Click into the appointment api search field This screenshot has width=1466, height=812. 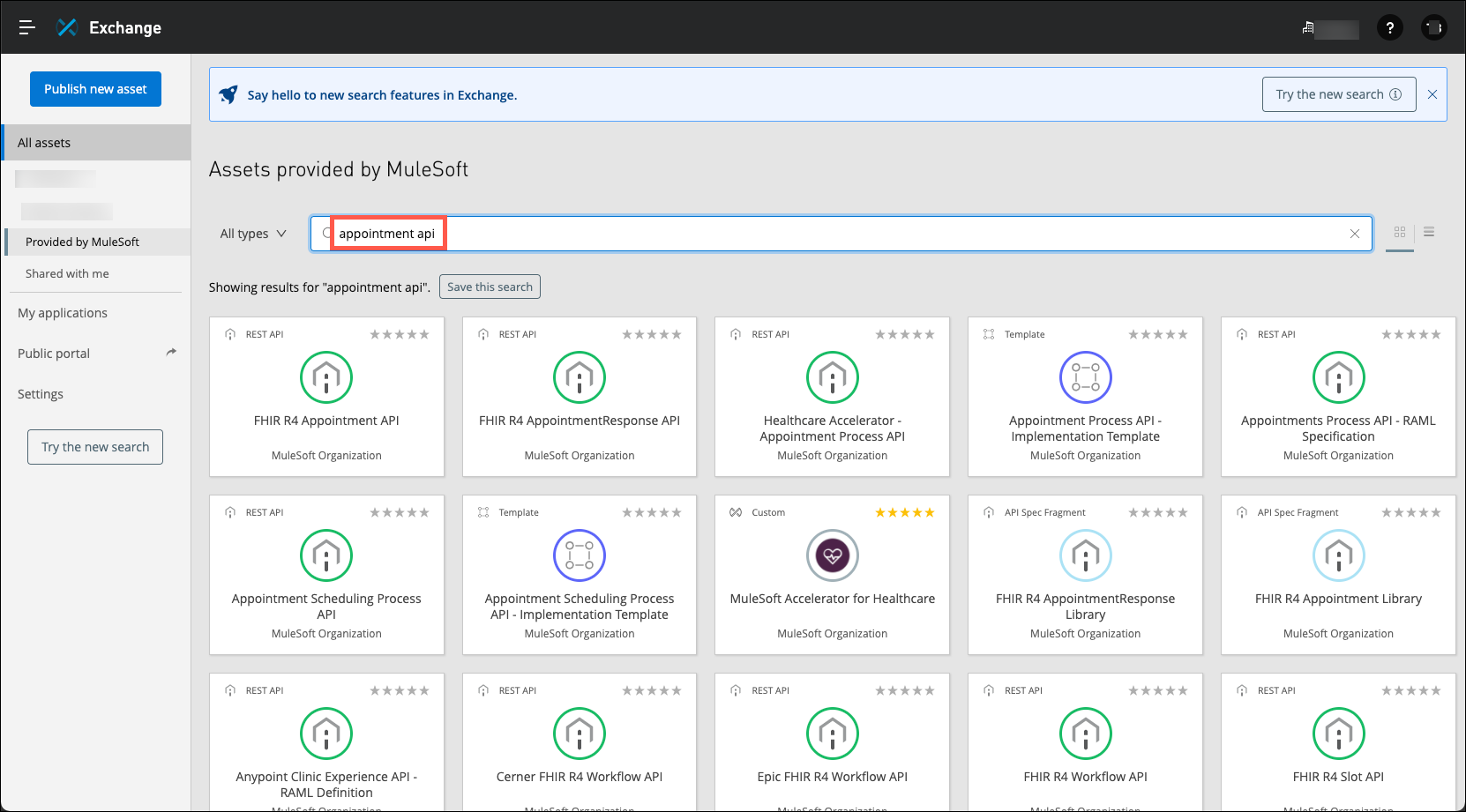pyautogui.click(x=841, y=234)
